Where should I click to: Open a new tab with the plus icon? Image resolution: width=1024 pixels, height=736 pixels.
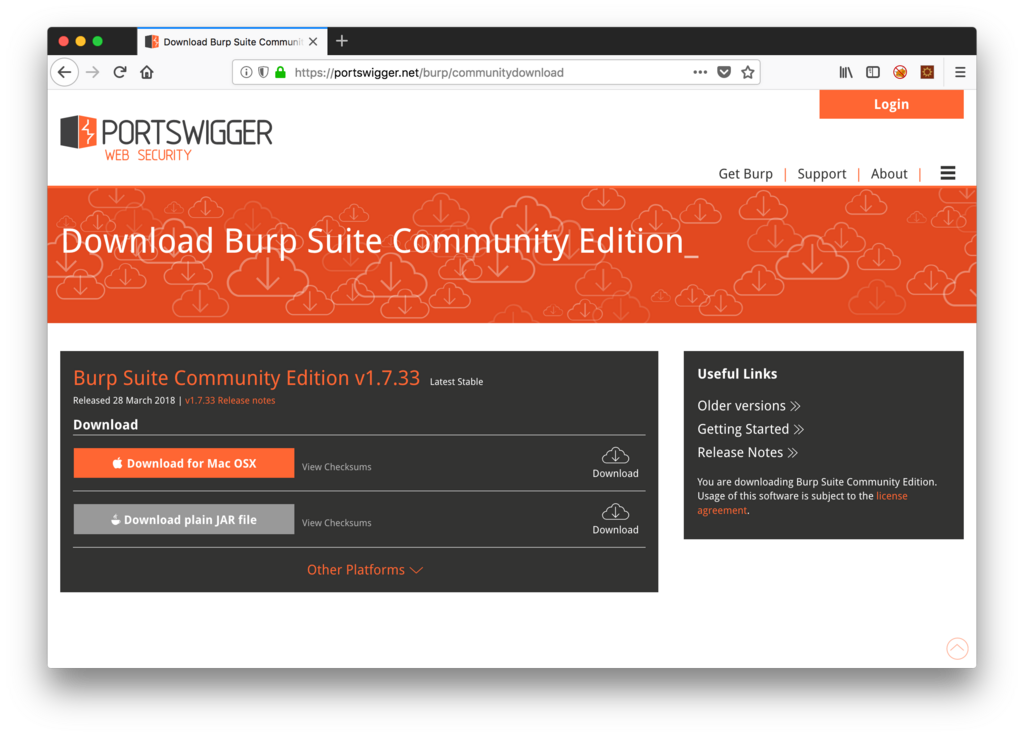(342, 41)
